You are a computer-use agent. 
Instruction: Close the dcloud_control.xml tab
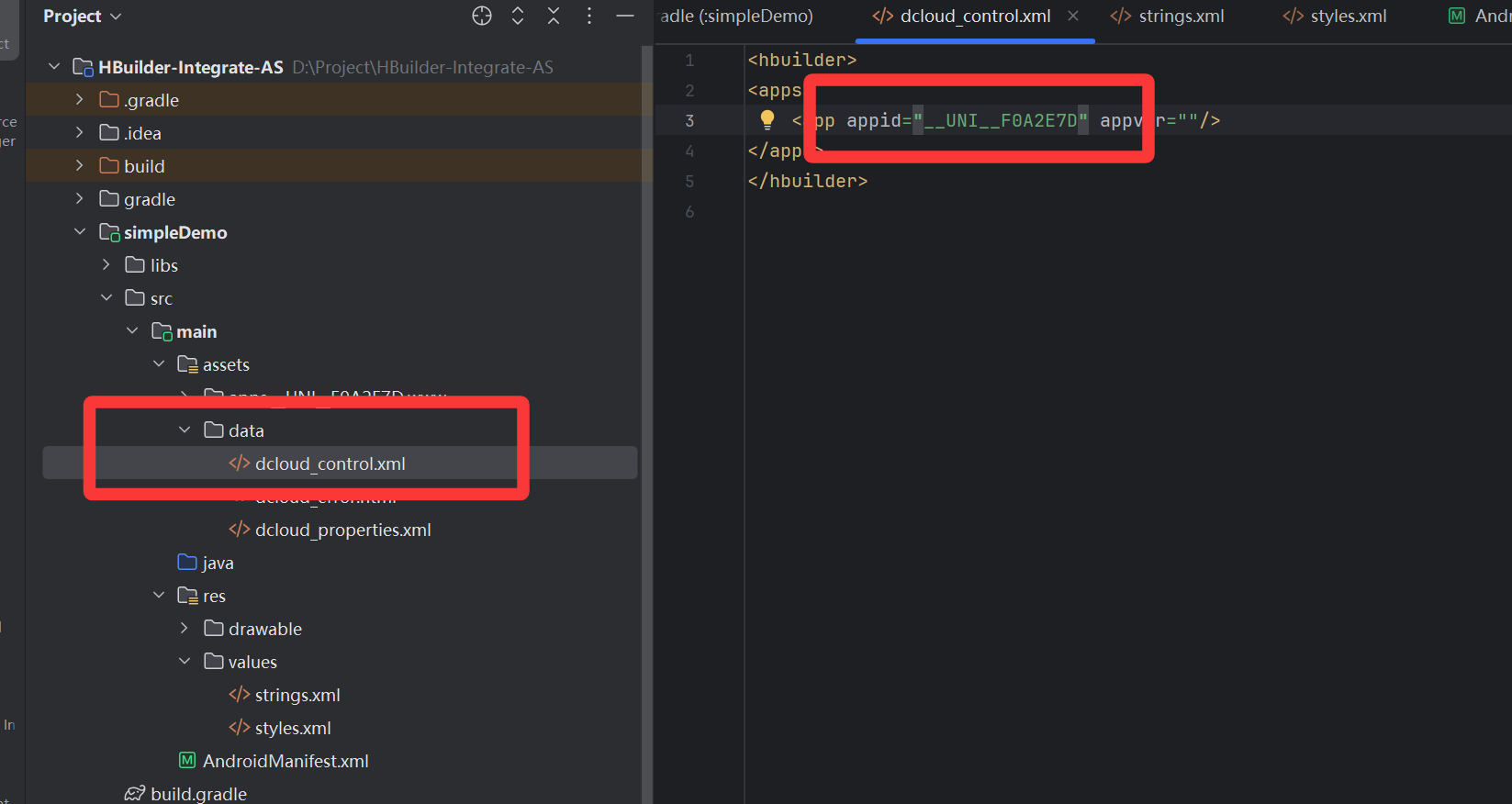[1073, 16]
